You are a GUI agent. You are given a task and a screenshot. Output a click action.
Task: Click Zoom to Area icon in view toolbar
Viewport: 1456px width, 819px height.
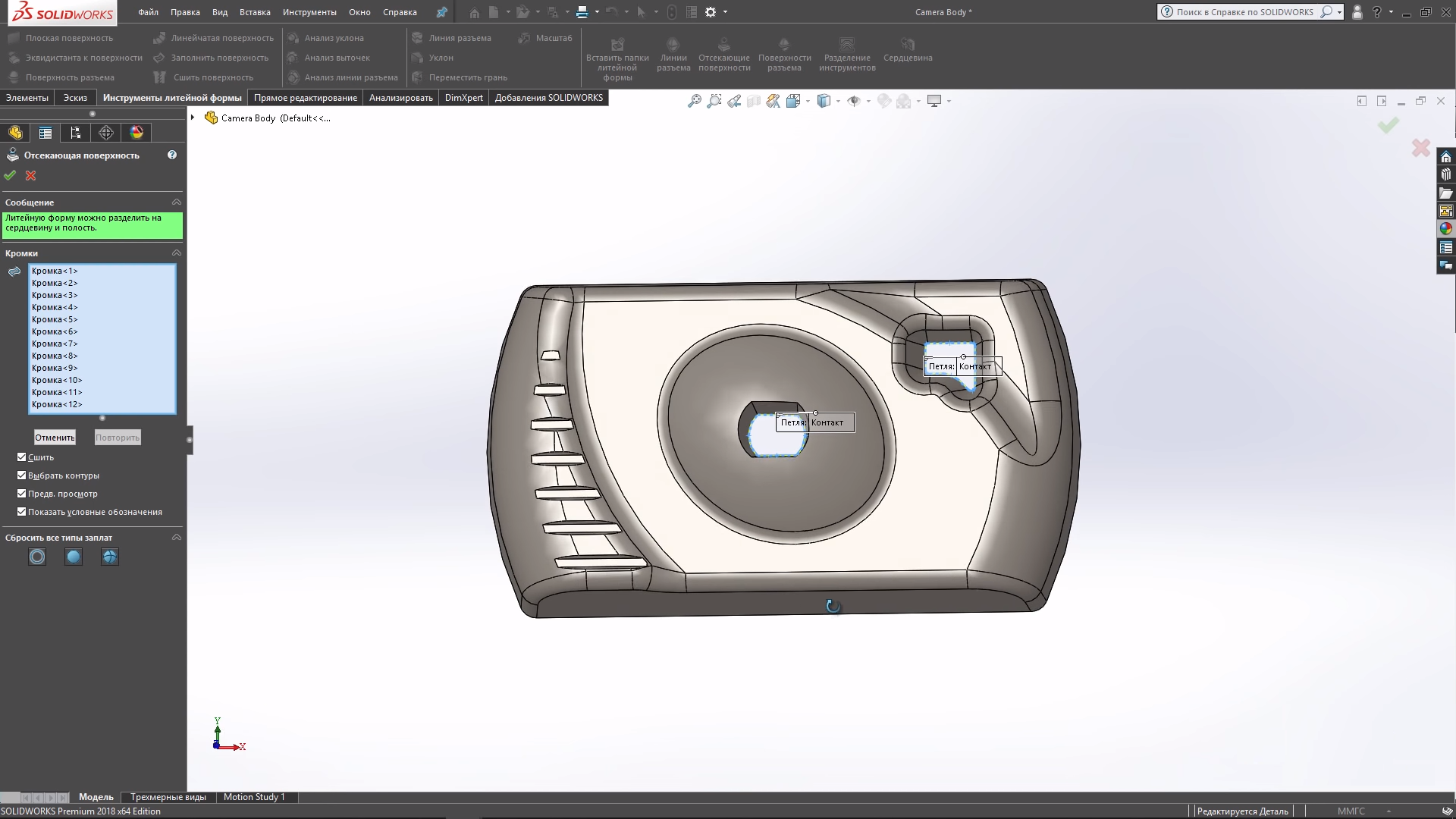pyautogui.click(x=714, y=101)
